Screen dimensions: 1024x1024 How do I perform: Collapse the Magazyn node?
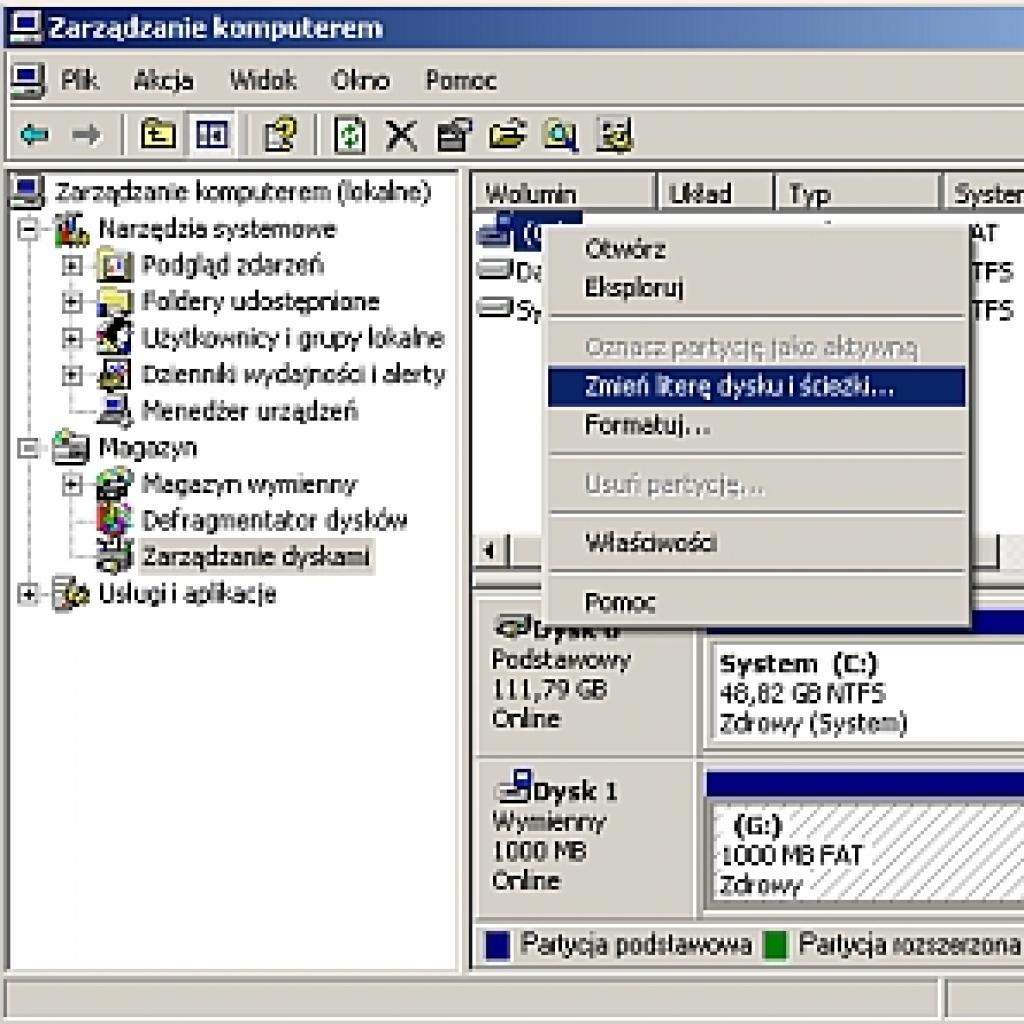pyautogui.click(x=28, y=448)
